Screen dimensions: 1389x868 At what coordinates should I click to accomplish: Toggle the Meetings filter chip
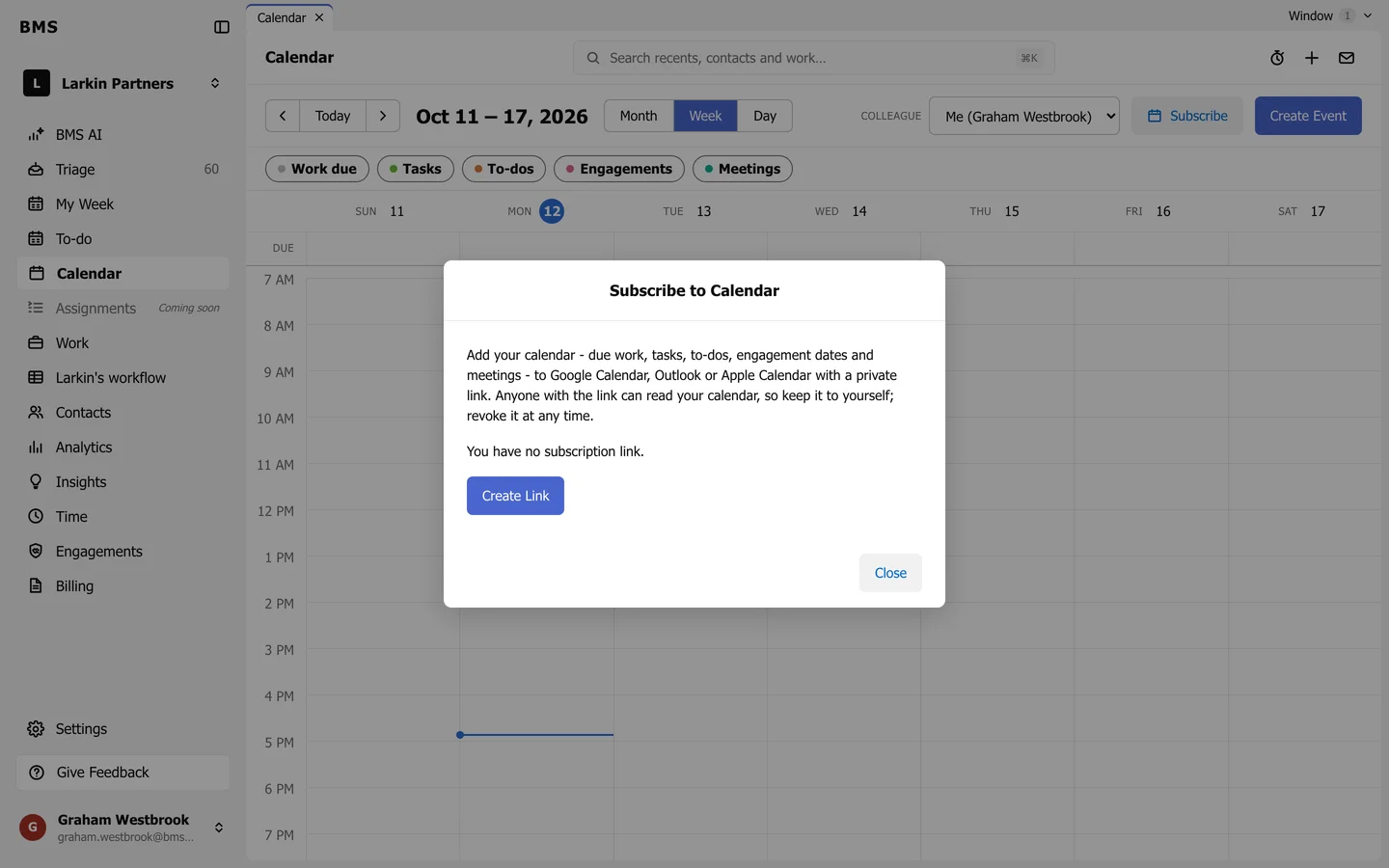[743, 169]
